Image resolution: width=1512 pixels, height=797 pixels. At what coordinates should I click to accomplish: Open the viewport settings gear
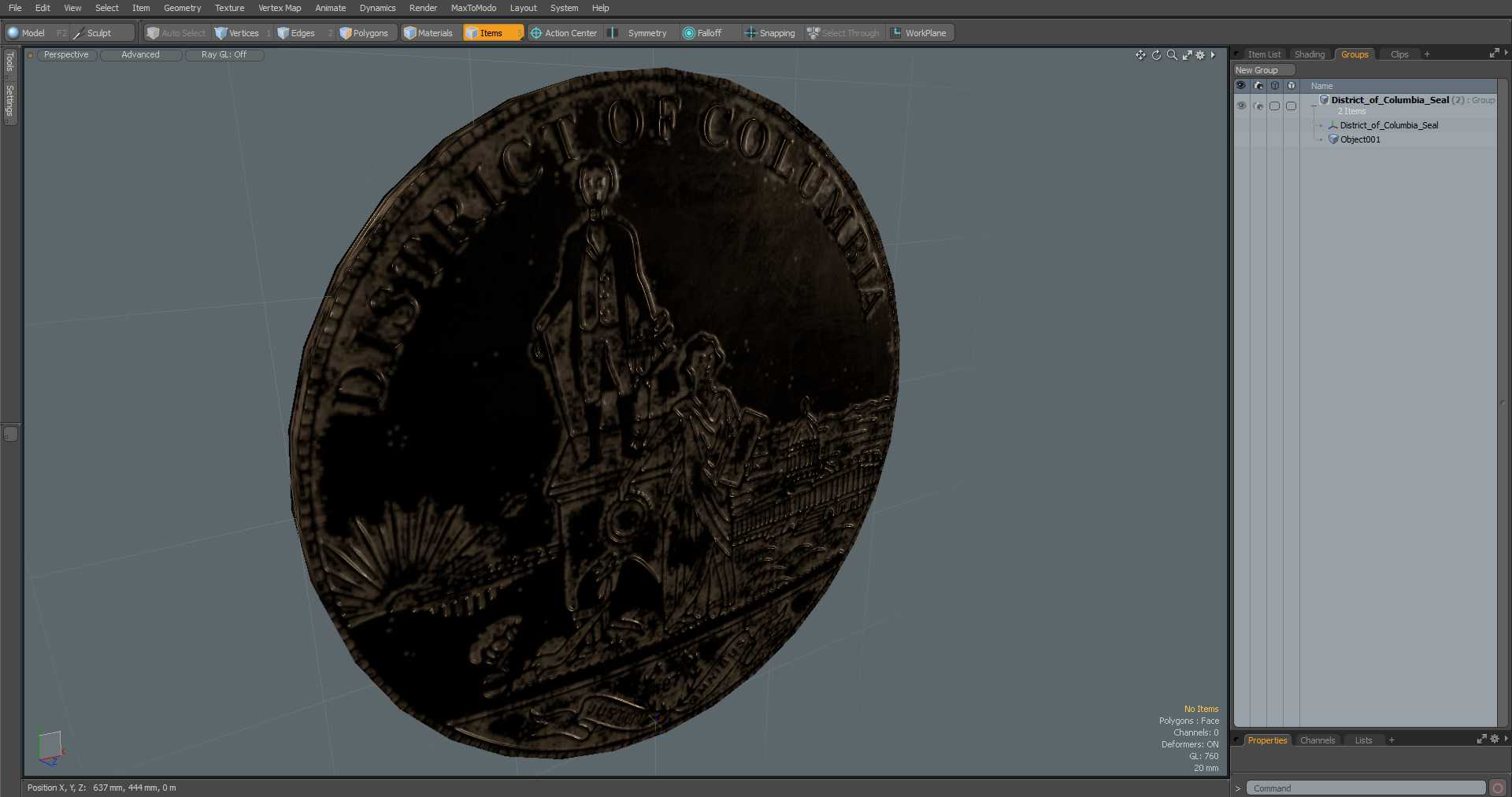(1200, 55)
